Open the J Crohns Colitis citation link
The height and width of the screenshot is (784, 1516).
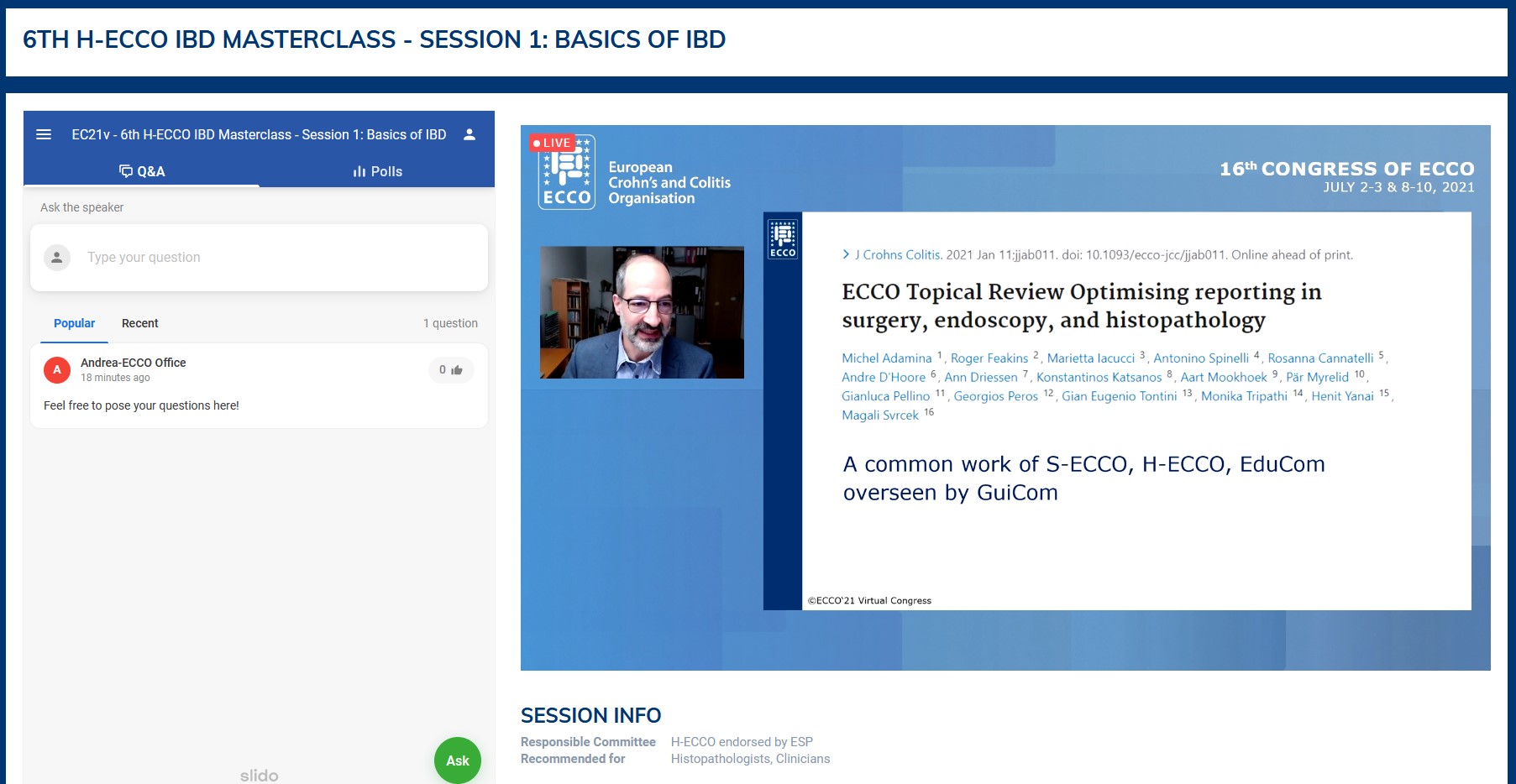click(x=899, y=255)
